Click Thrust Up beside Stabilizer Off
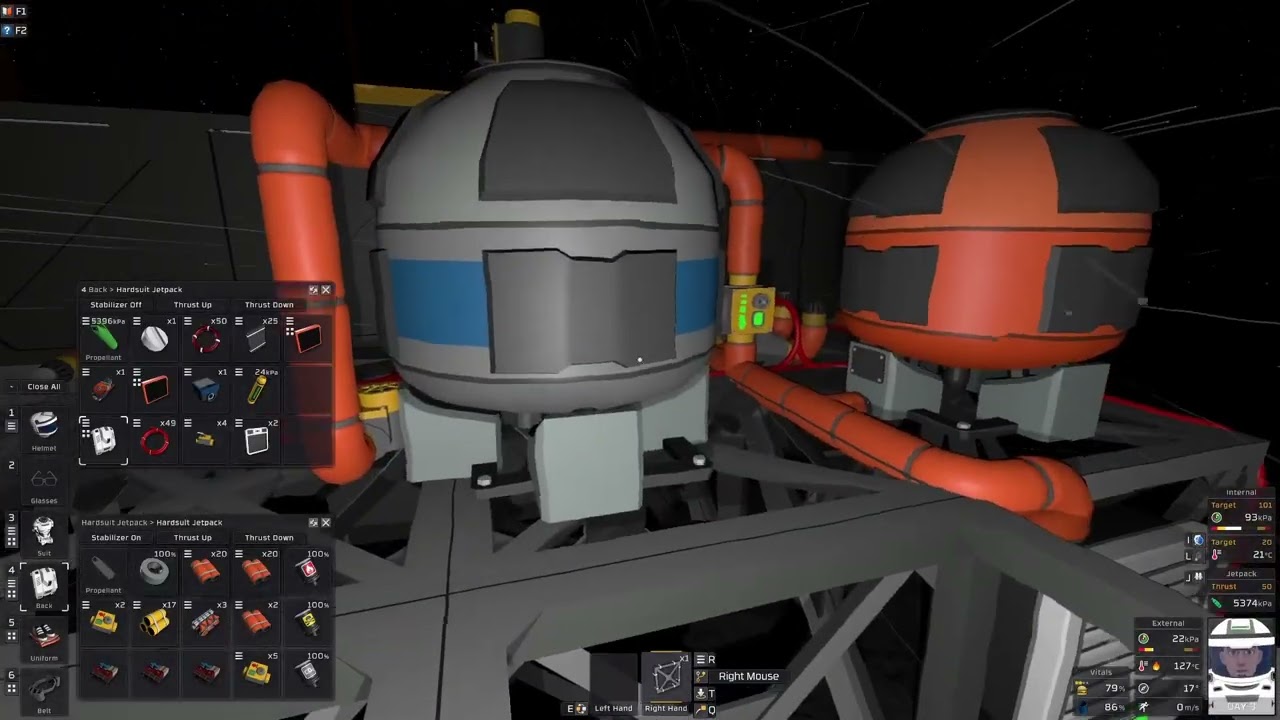Image resolution: width=1280 pixels, height=720 pixels. pos(192,305)
